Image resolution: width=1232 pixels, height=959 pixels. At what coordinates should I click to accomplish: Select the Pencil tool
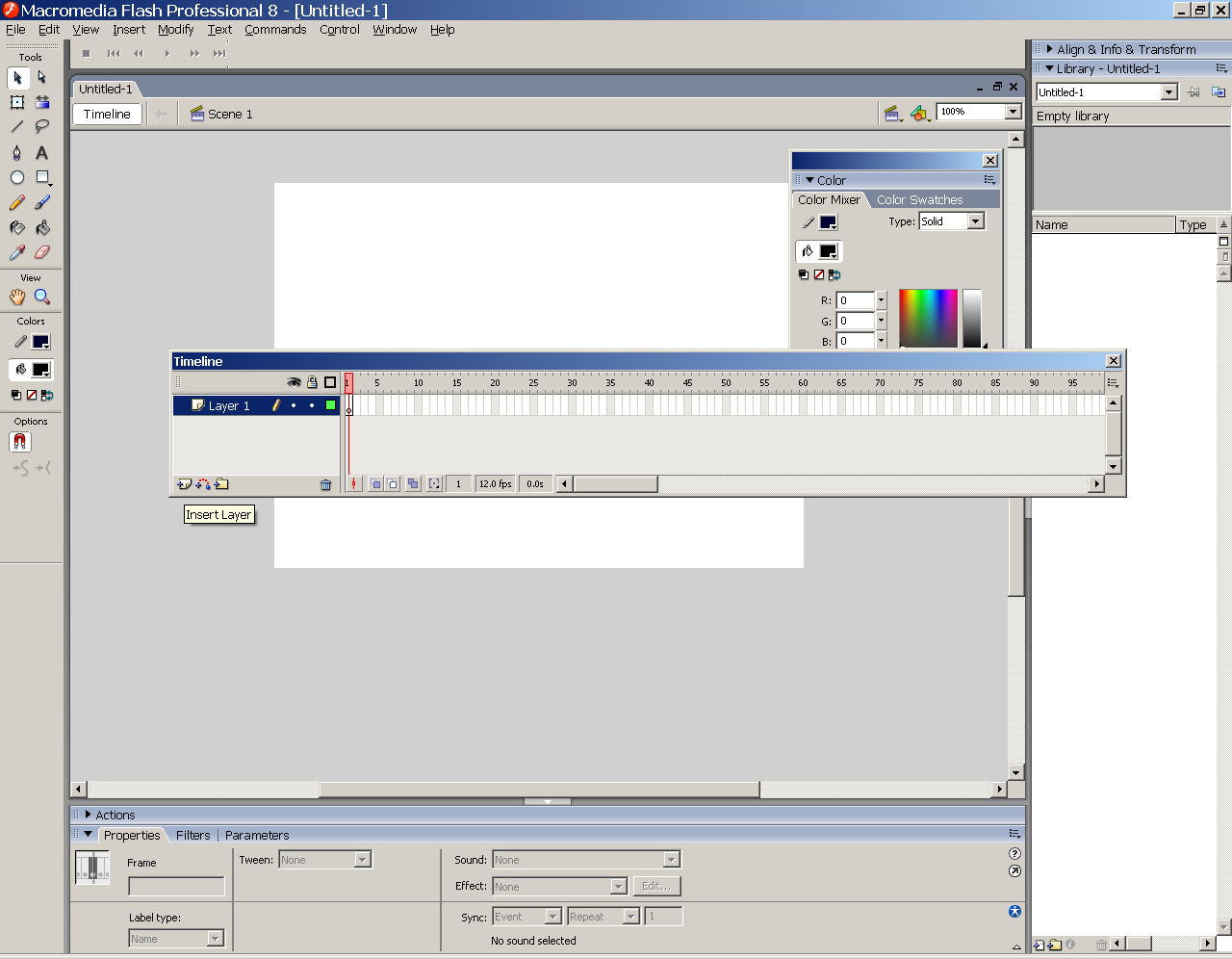[17, 202]
